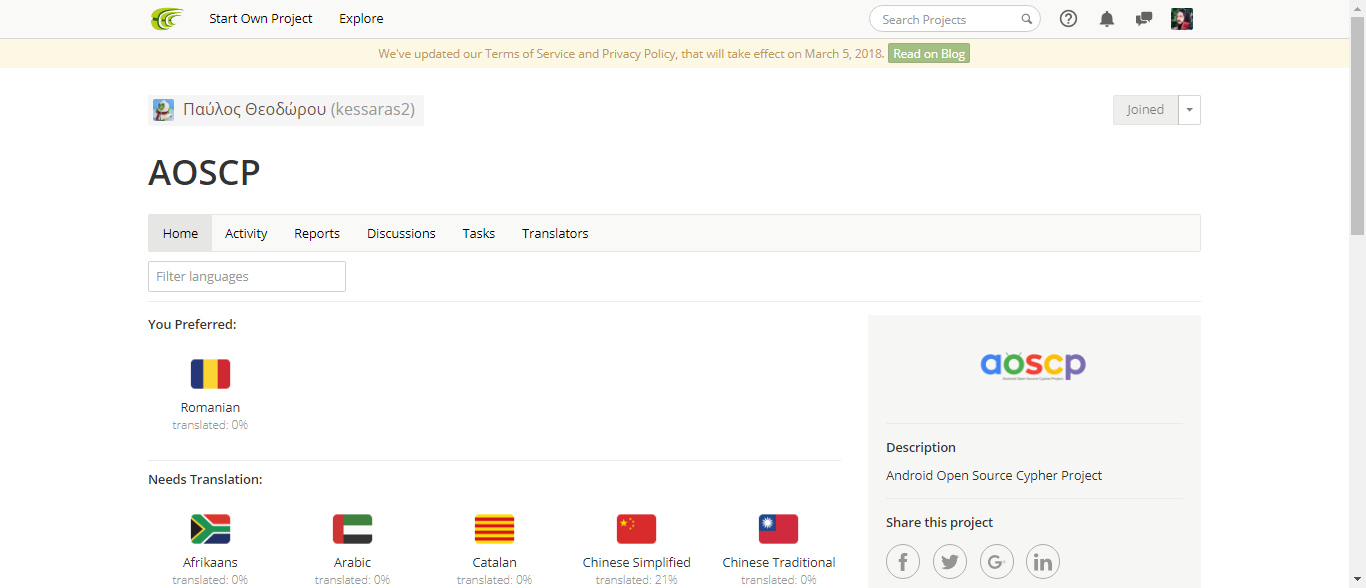Click the Android Open Source Cypher Project description
1366x588 pixels.
(994, 476)
